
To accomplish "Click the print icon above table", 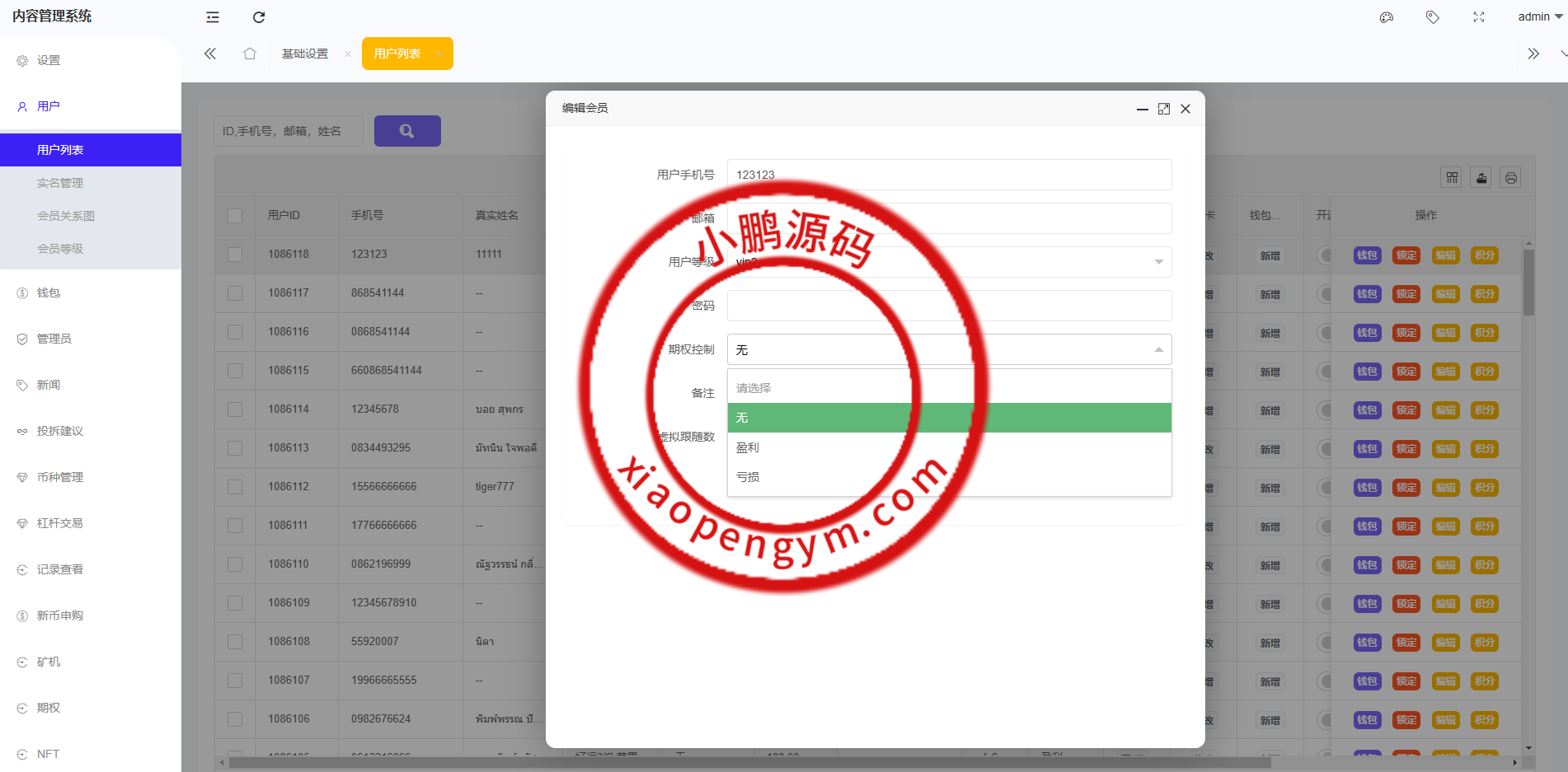I will 1510,178.
